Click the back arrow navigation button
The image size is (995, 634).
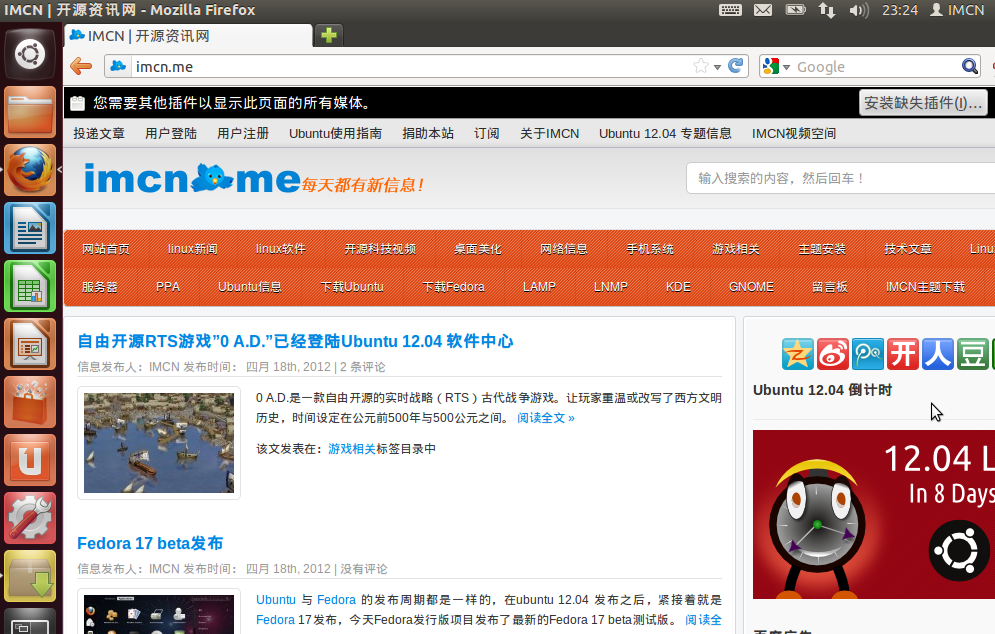tap(81, 67)
